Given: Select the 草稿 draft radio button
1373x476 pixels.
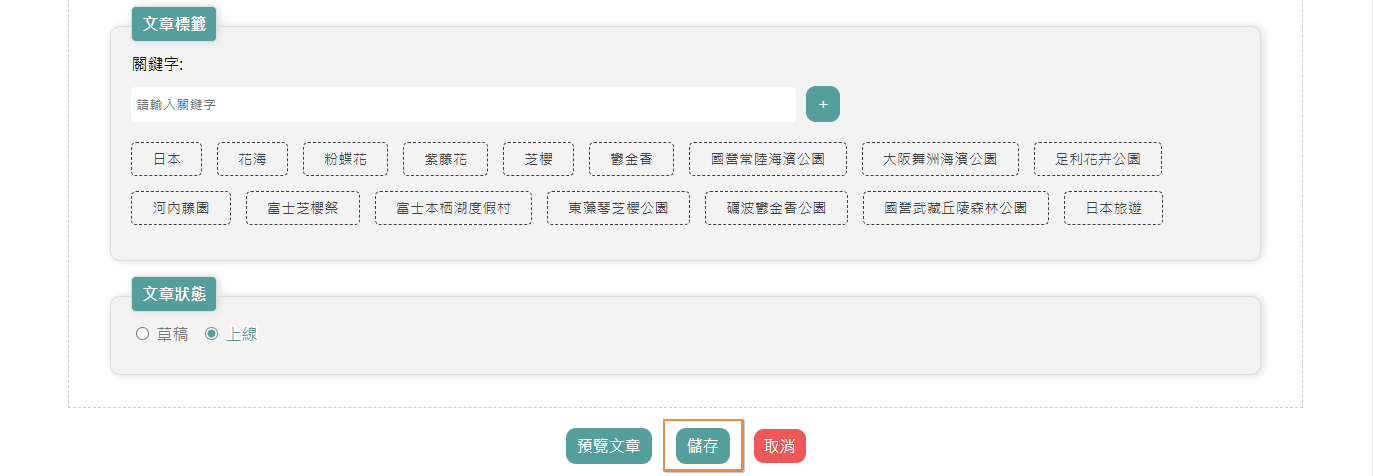Looking at the screenshot, I should (142, 334).
